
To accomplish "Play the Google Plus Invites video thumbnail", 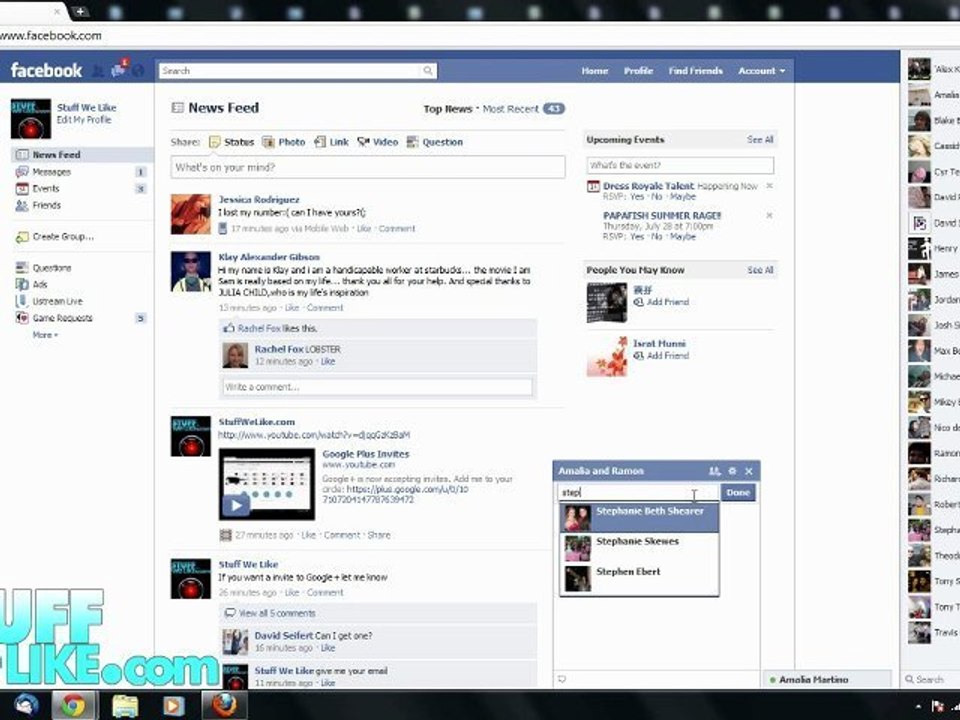I will pos(267,484).
